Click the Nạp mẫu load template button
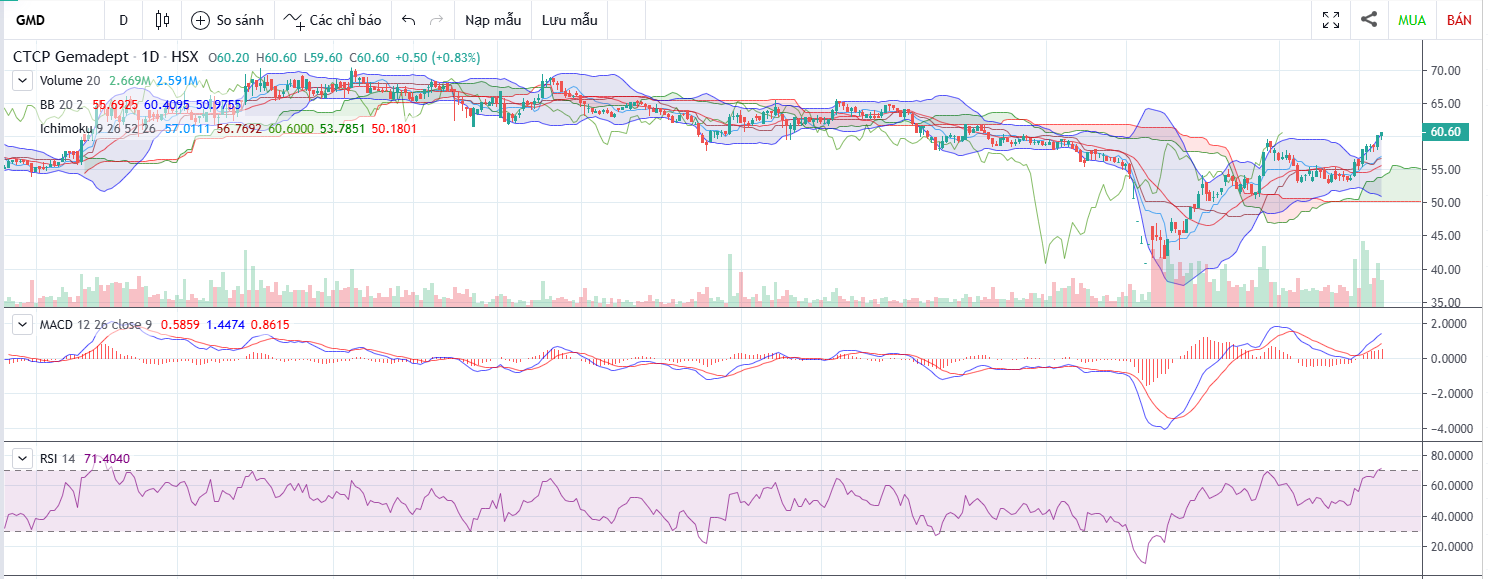This screenshot has width=1488, height=579. tap(493, 20)
